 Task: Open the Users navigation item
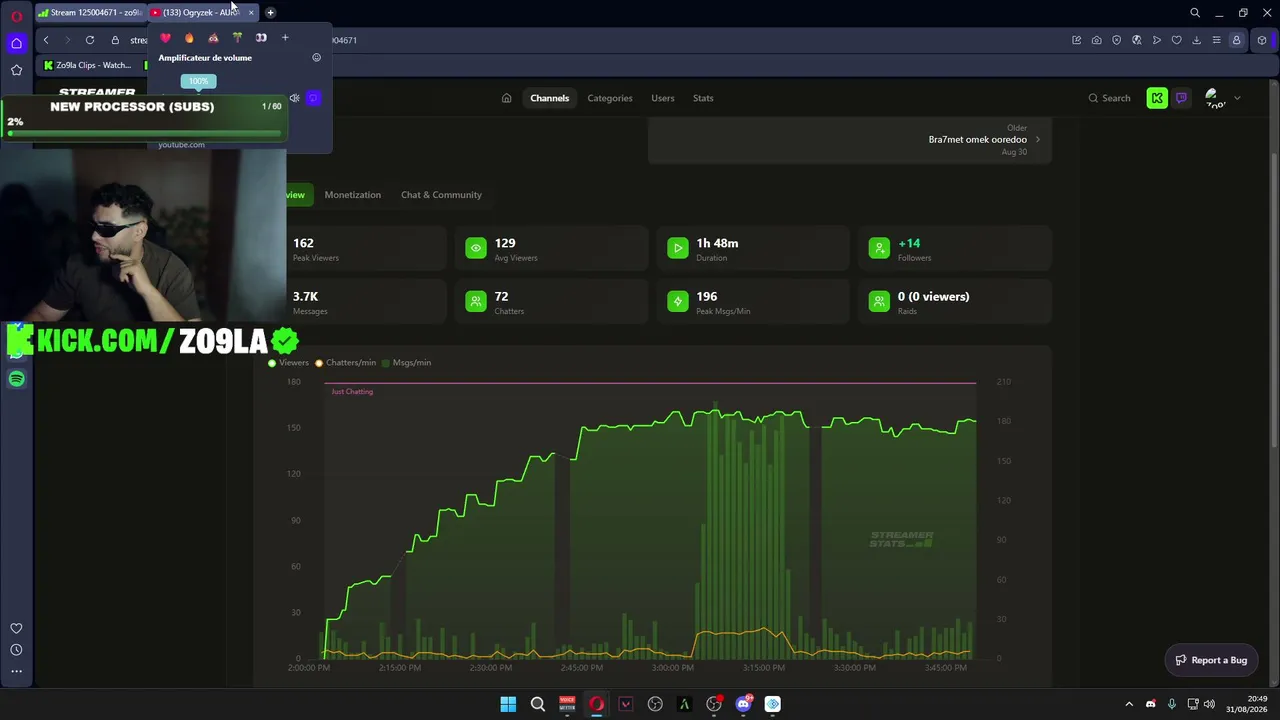pos(663,98)
